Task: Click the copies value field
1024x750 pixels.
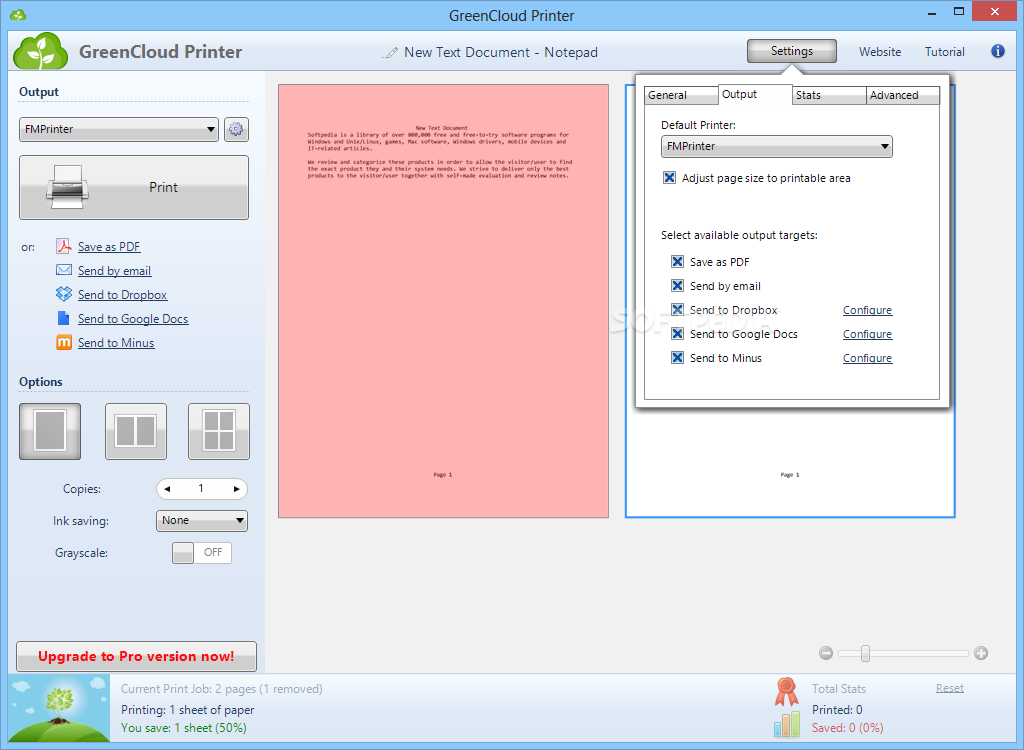Action: 201,489
